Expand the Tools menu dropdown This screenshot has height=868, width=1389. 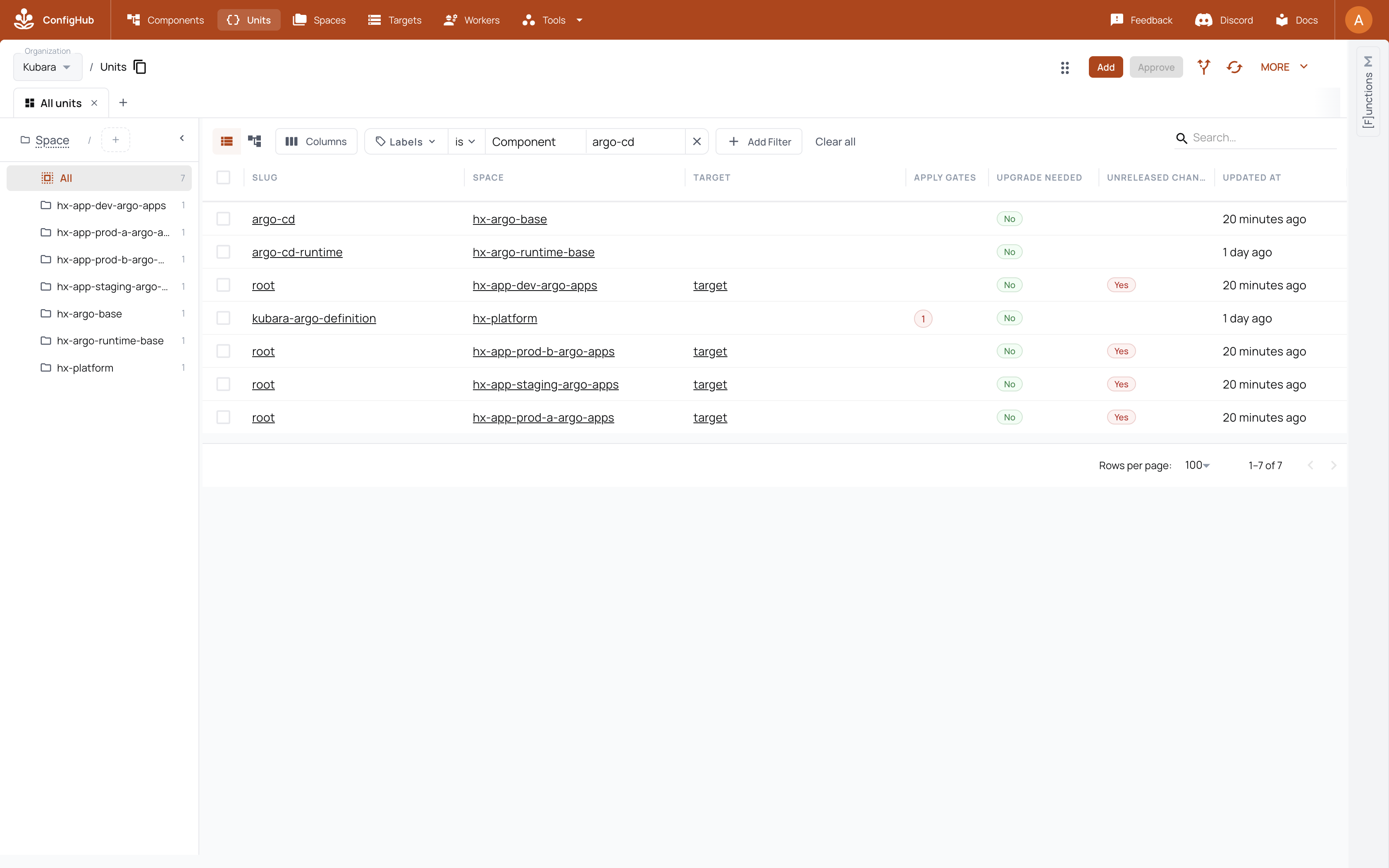[x=553, y=20]
